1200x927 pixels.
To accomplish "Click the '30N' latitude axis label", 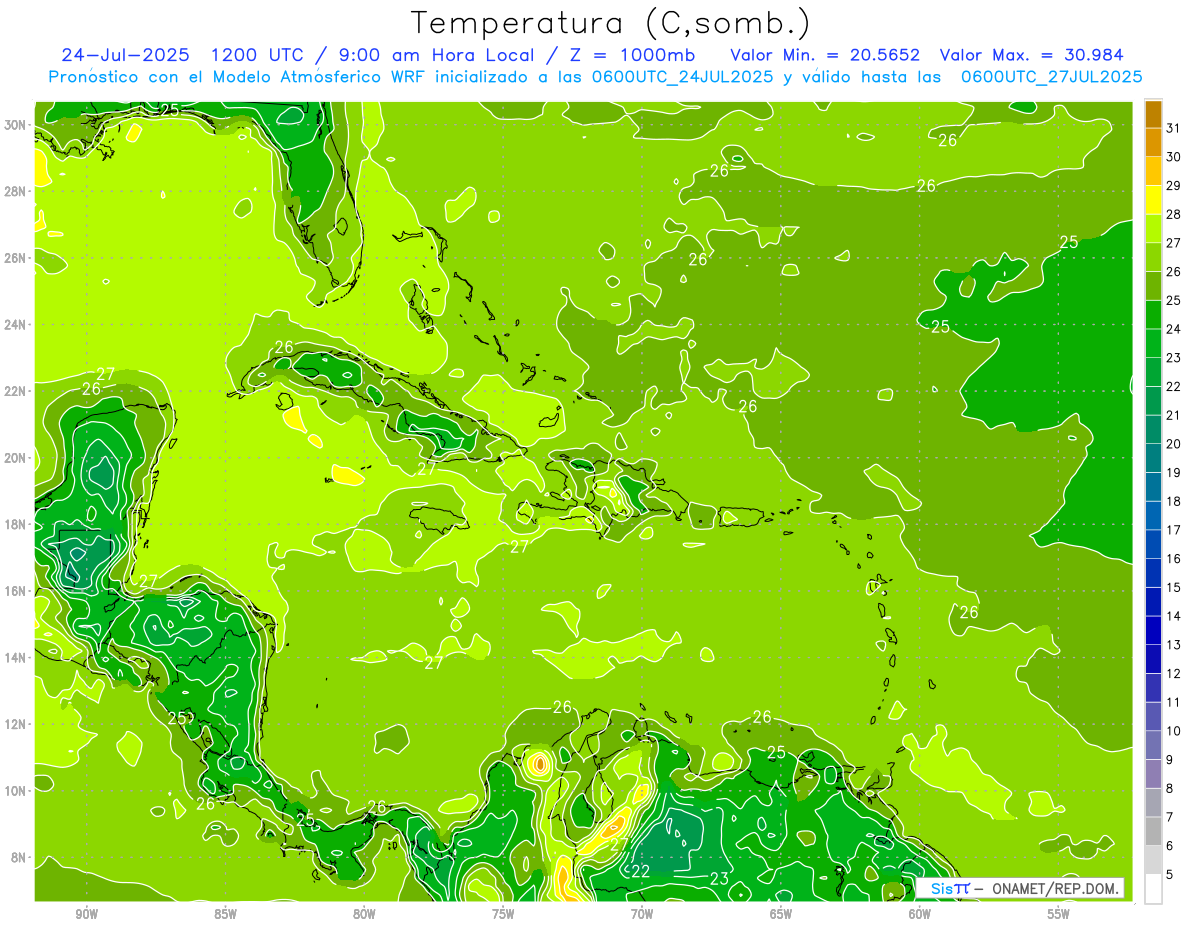I will (x=16, y=124).
